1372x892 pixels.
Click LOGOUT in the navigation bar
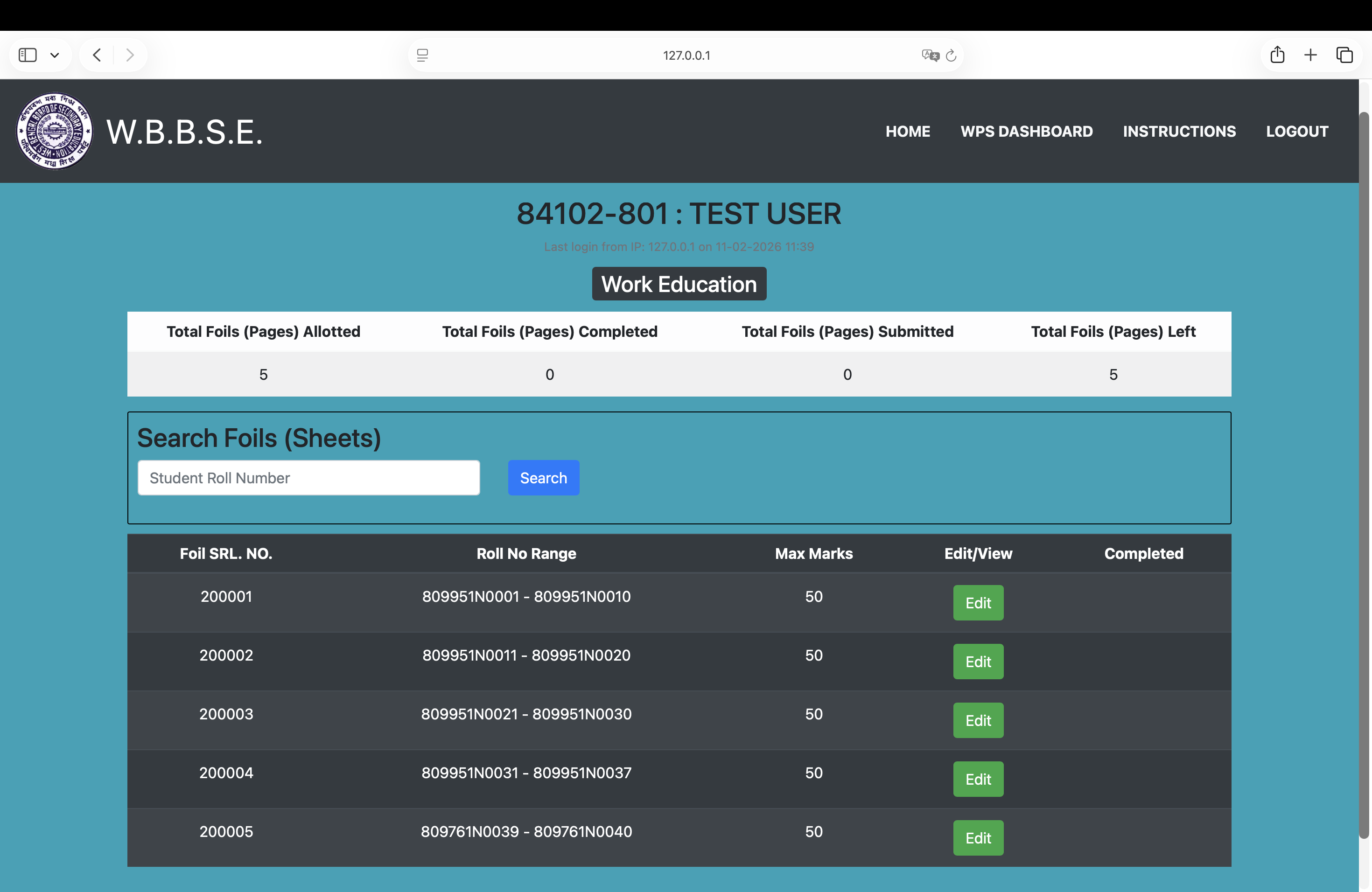[1296, 132]
